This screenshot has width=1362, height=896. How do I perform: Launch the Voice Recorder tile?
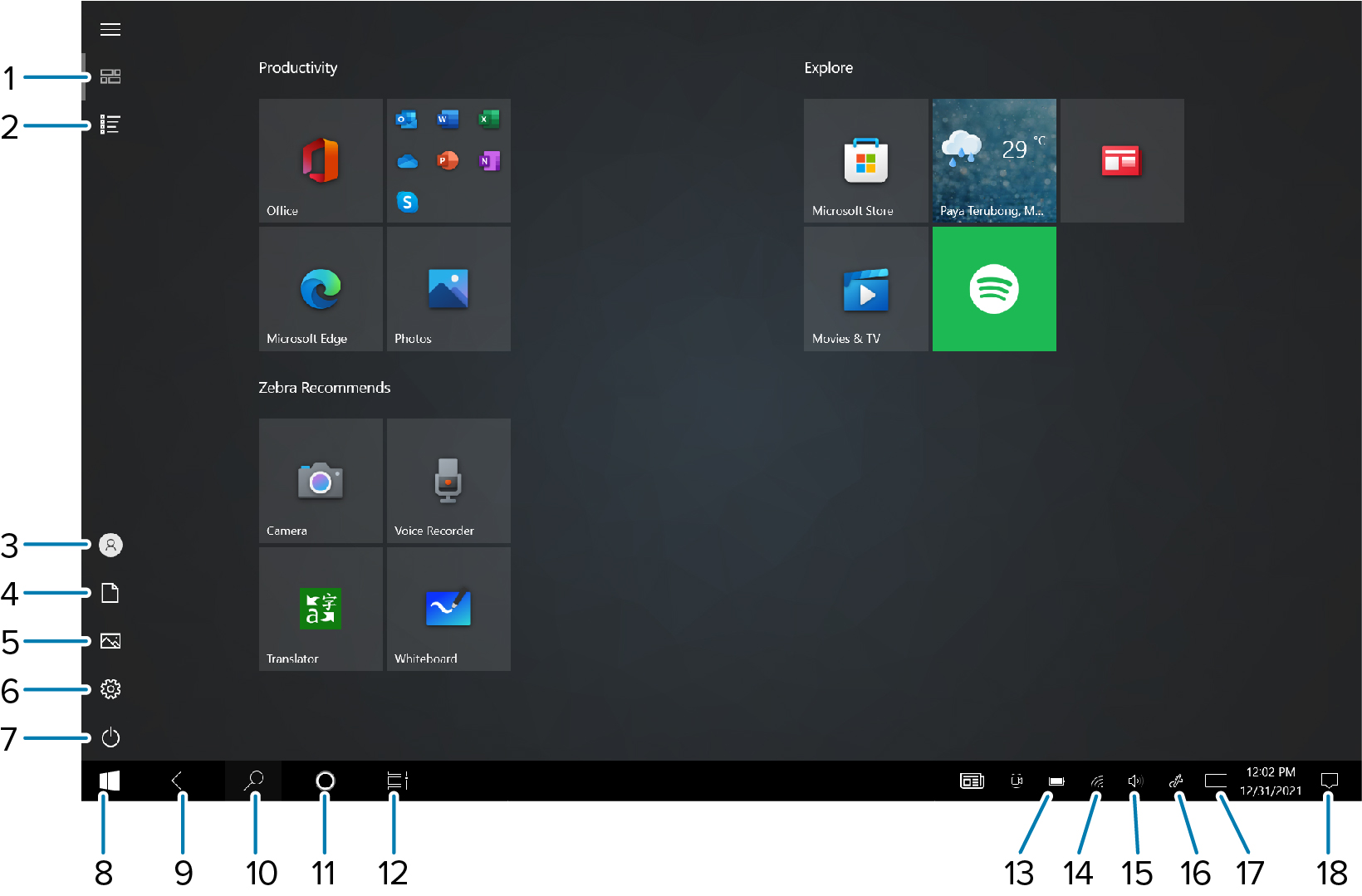pos(448,481)
